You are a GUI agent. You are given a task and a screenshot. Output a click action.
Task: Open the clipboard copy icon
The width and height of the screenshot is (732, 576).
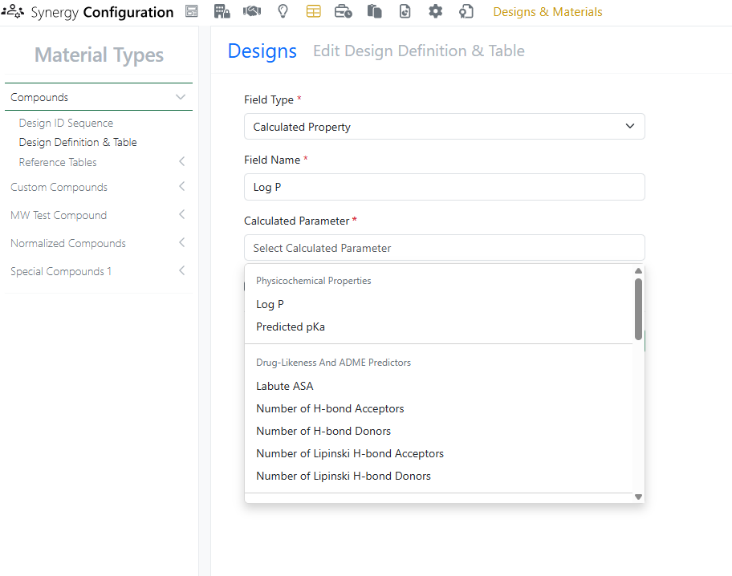coord(374,11)
